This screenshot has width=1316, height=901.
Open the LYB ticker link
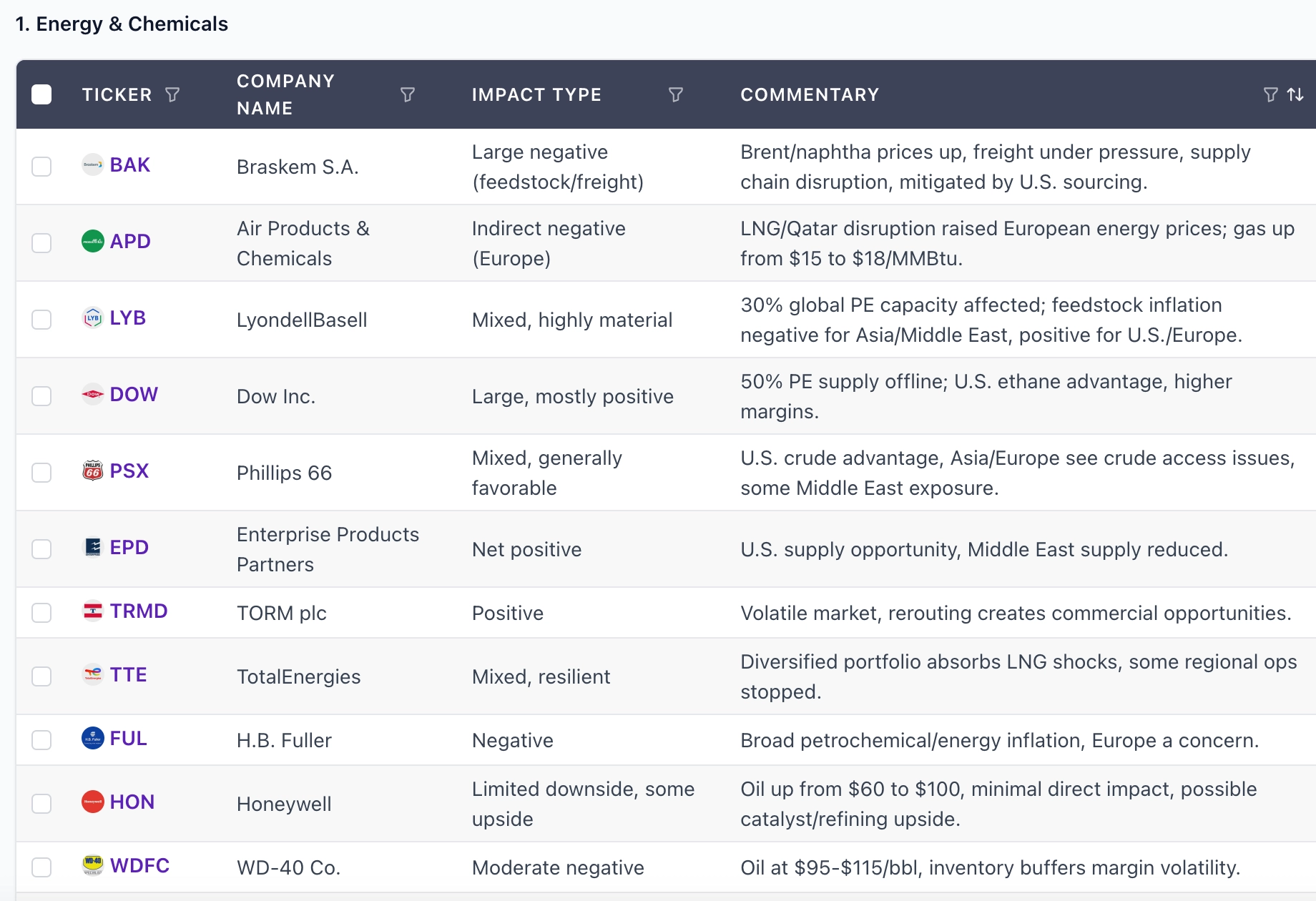pyautogui.click(x=127, y=317)
